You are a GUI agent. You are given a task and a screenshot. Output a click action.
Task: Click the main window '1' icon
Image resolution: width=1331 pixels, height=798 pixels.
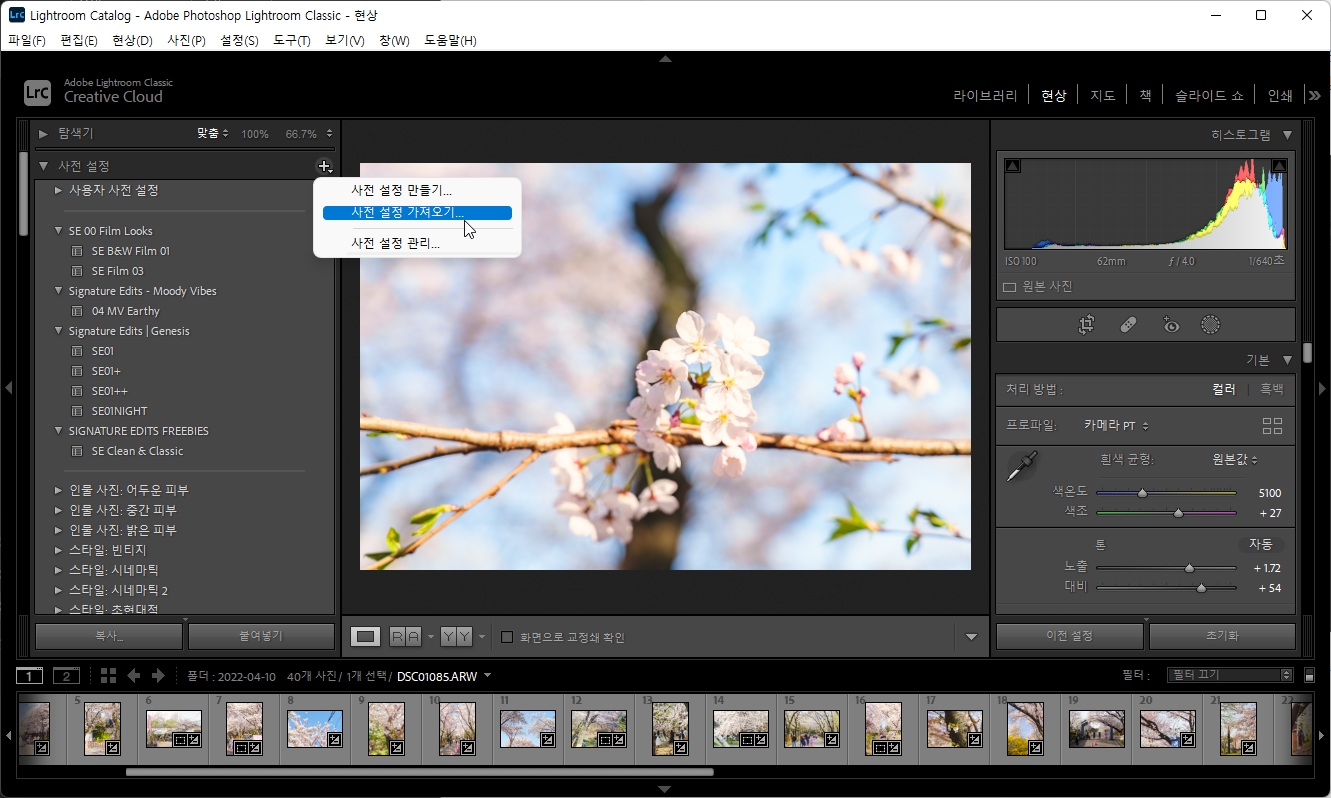tap(30, 676)
